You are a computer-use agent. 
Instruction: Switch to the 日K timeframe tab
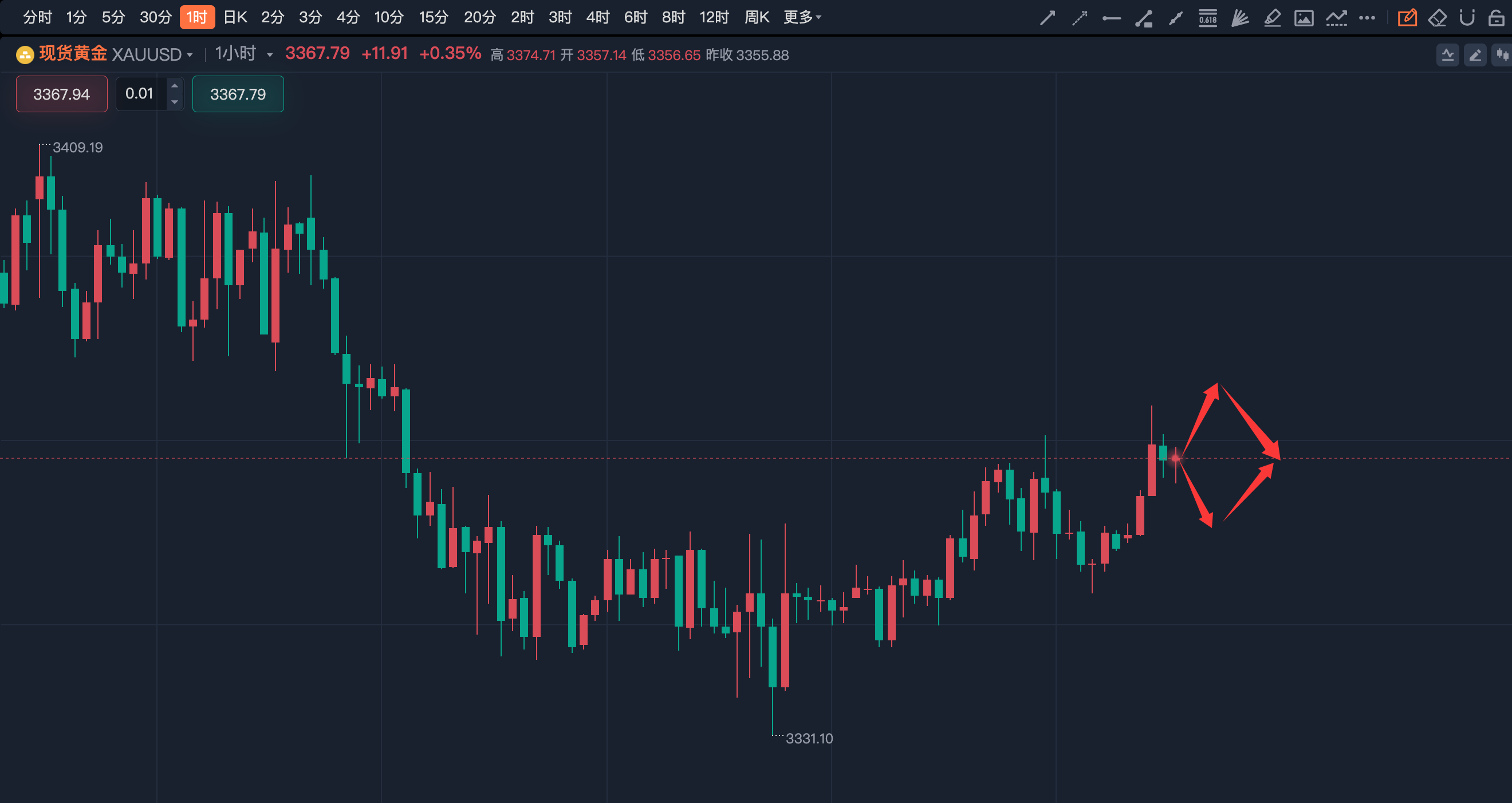pos(235,18)
